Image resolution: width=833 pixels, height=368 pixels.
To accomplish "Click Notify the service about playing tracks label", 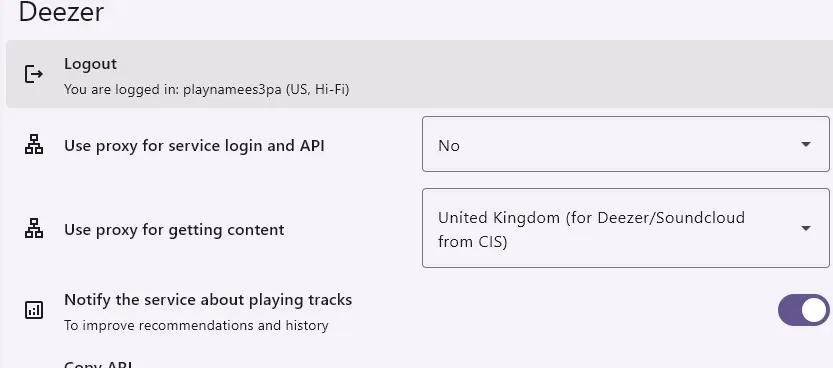I will tap(208, 299).
